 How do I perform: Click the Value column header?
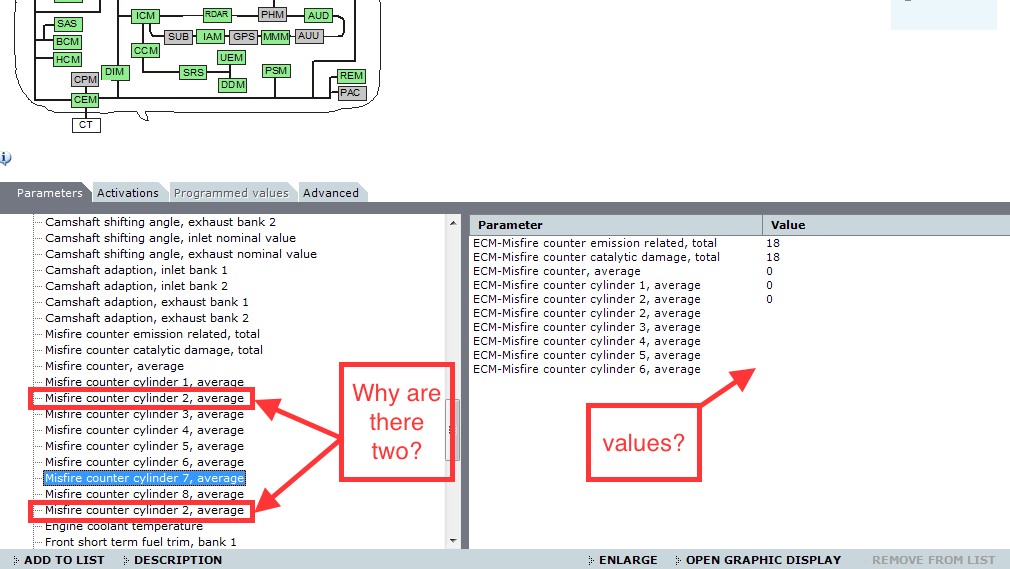click(x=788, y=225)
